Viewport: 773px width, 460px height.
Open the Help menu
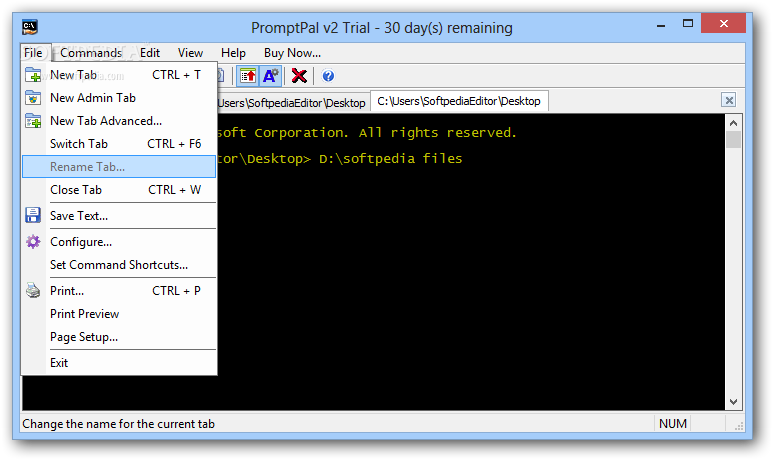point(233,53)
